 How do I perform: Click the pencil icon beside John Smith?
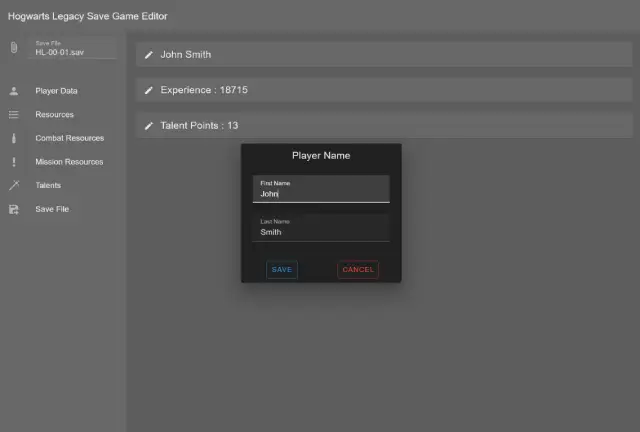click(149, 55)
